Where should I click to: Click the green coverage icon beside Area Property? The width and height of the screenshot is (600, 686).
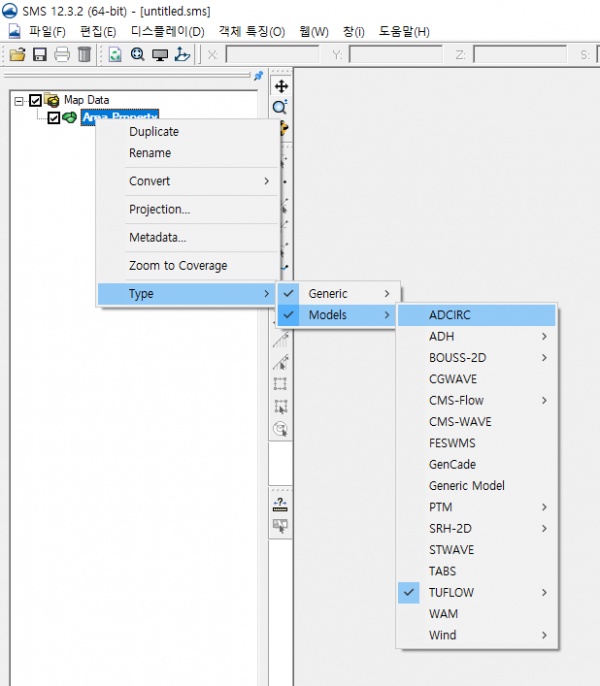pos(70,117)
